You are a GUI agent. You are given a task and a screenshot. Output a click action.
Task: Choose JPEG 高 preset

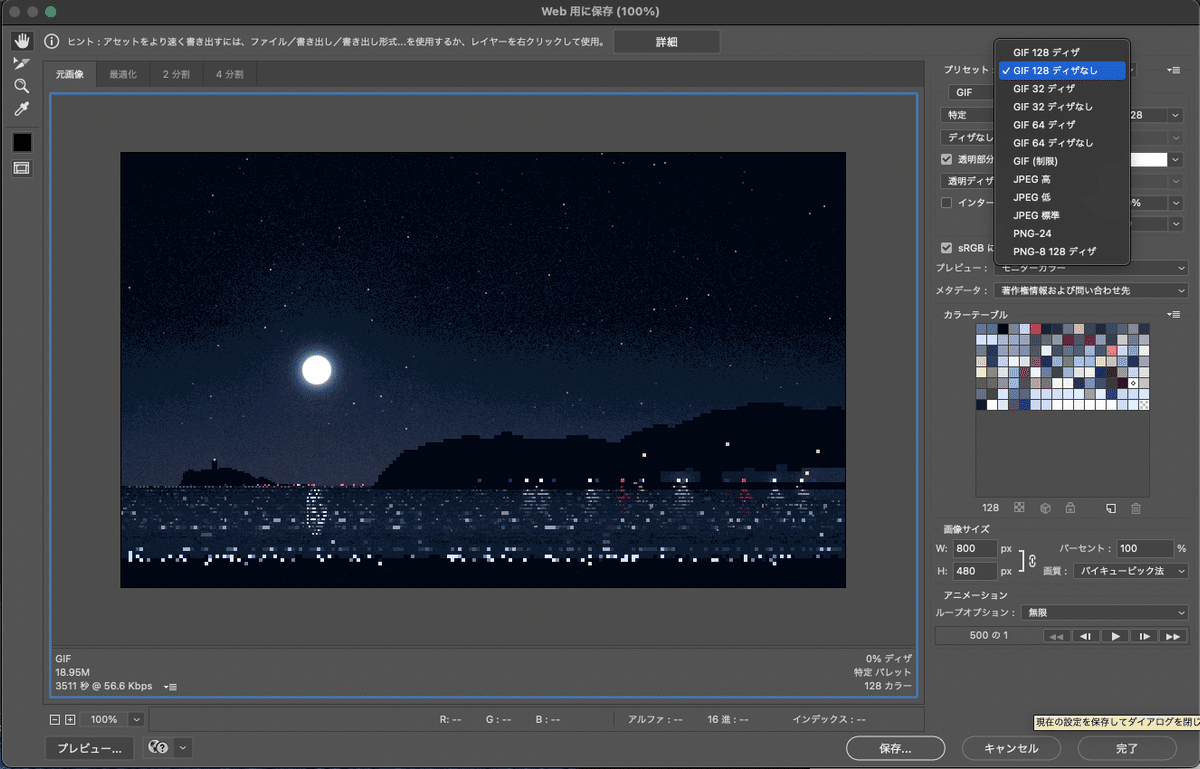click(x=1063, y=179)
